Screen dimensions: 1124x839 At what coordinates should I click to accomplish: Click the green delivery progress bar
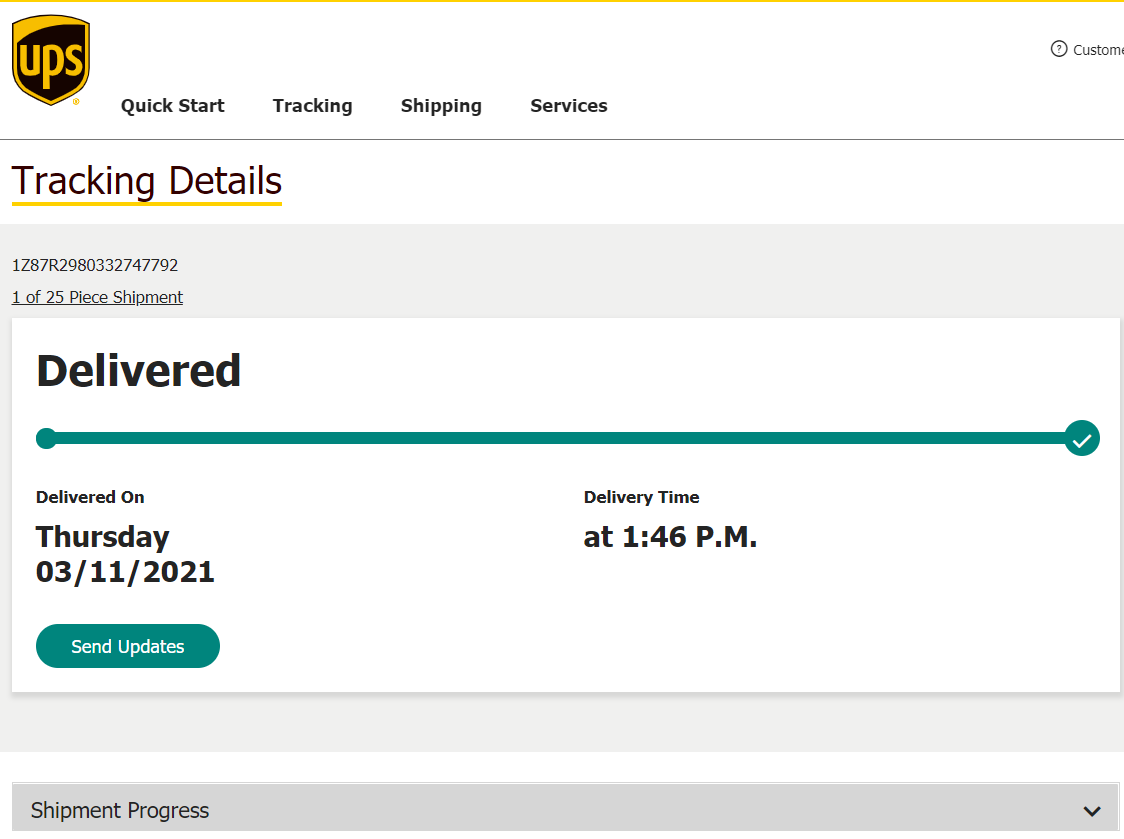pos(560,438)
